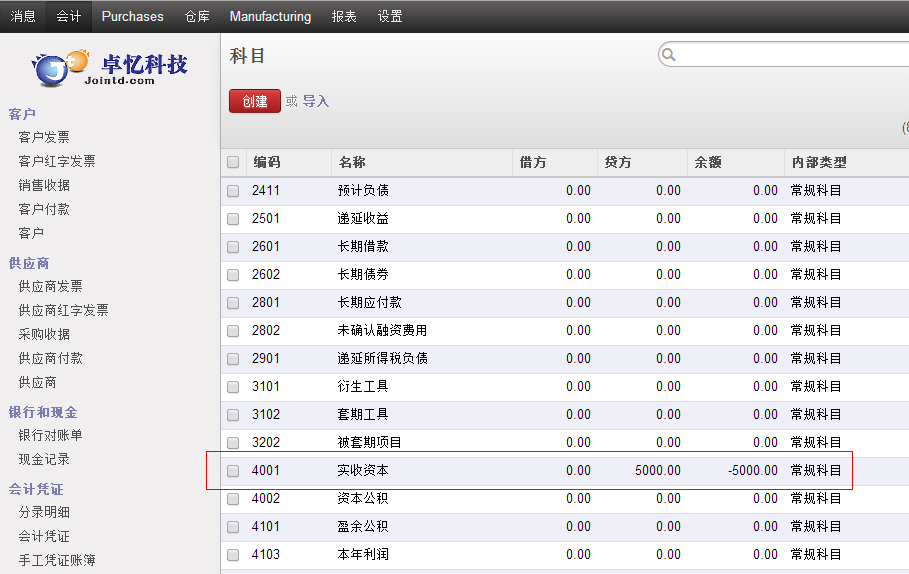Sort by the 编码 column header
This screenshot has height=574, width=909.
(266, 162)
